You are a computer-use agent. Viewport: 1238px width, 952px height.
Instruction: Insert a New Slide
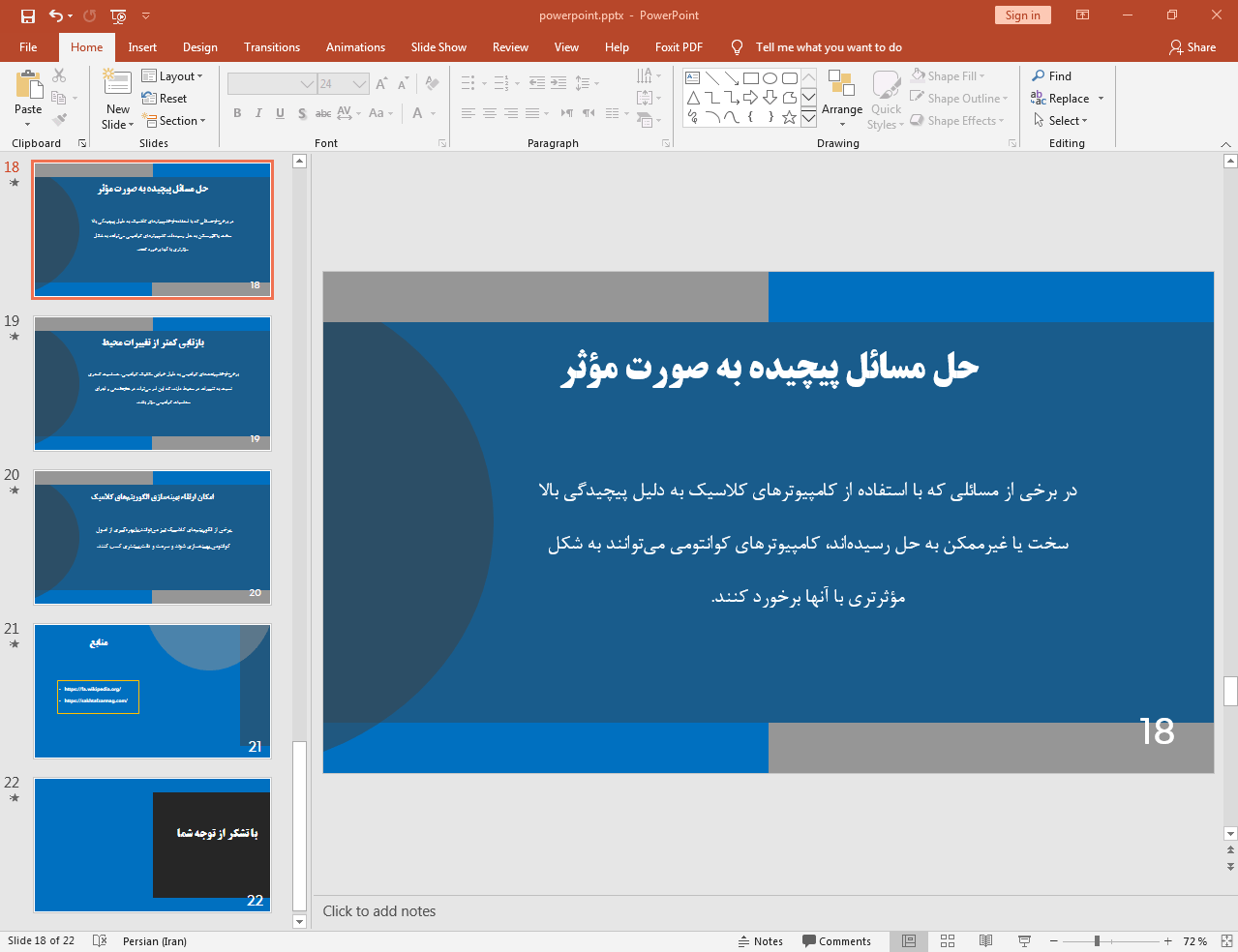117,100
